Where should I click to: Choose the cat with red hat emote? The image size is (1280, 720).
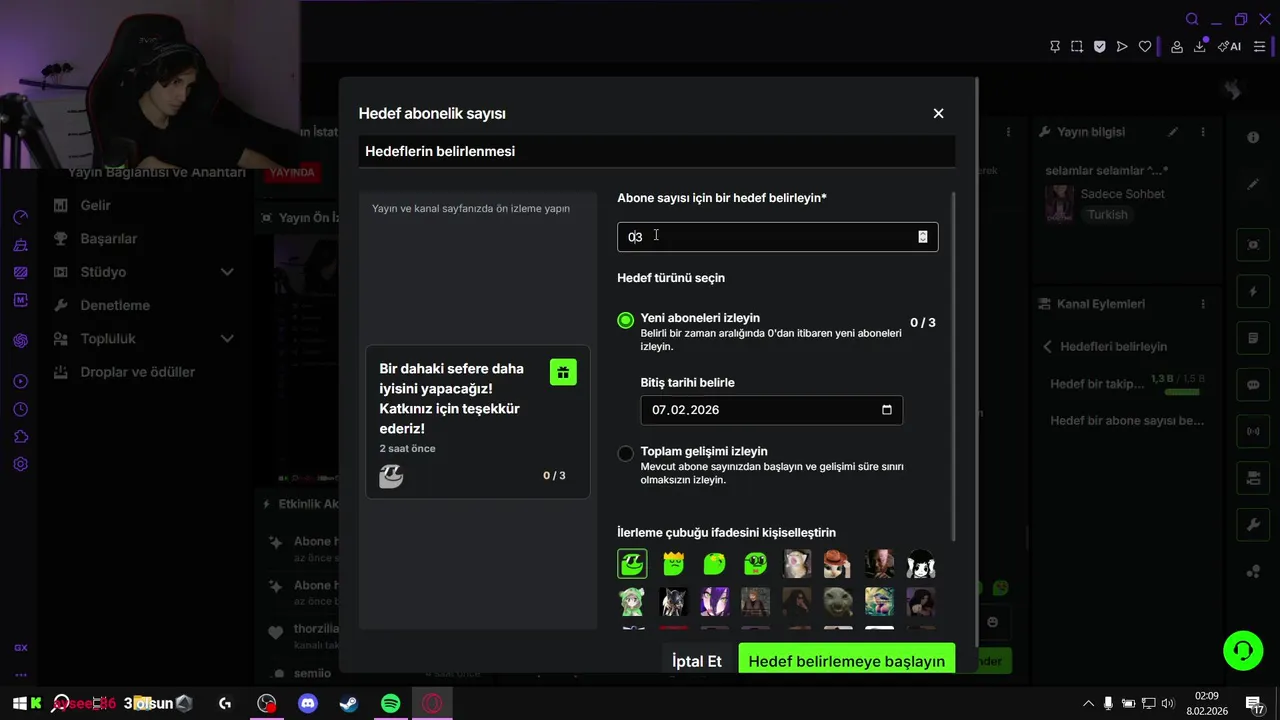tap(837, 564)
